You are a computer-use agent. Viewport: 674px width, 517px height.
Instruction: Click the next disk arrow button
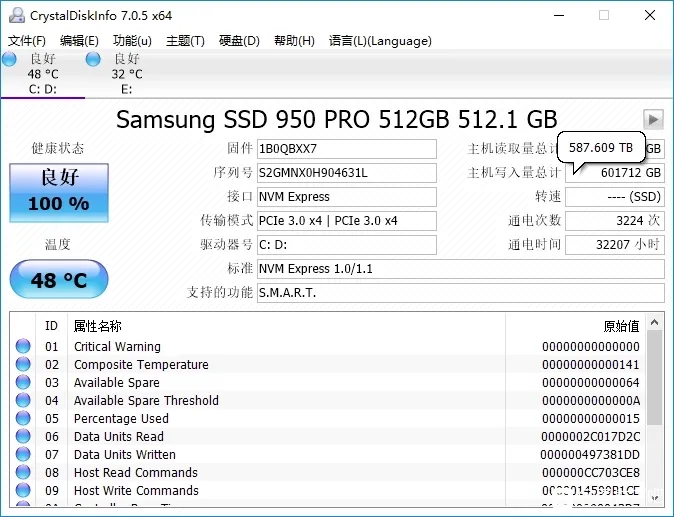click(x=653, y=119)
